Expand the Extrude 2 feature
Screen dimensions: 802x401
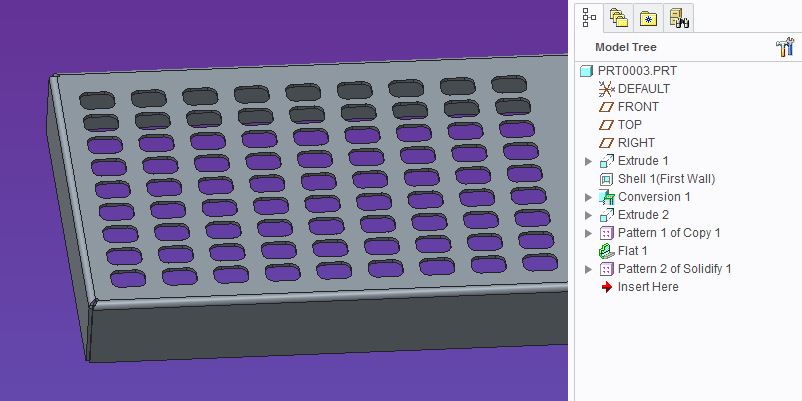(588, 215)
